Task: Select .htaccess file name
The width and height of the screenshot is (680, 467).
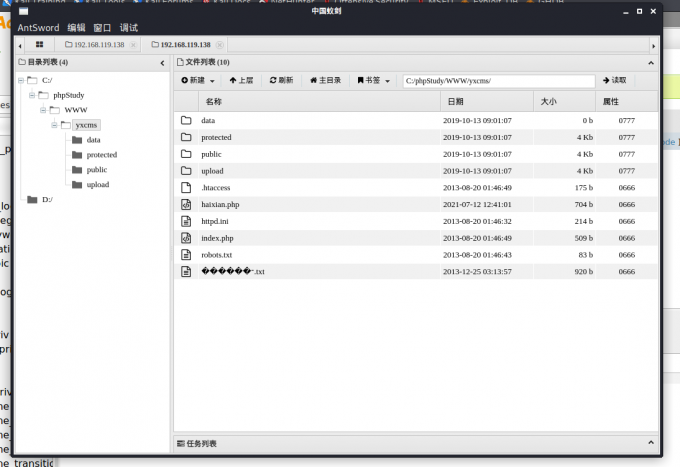Action: point(216,187)
